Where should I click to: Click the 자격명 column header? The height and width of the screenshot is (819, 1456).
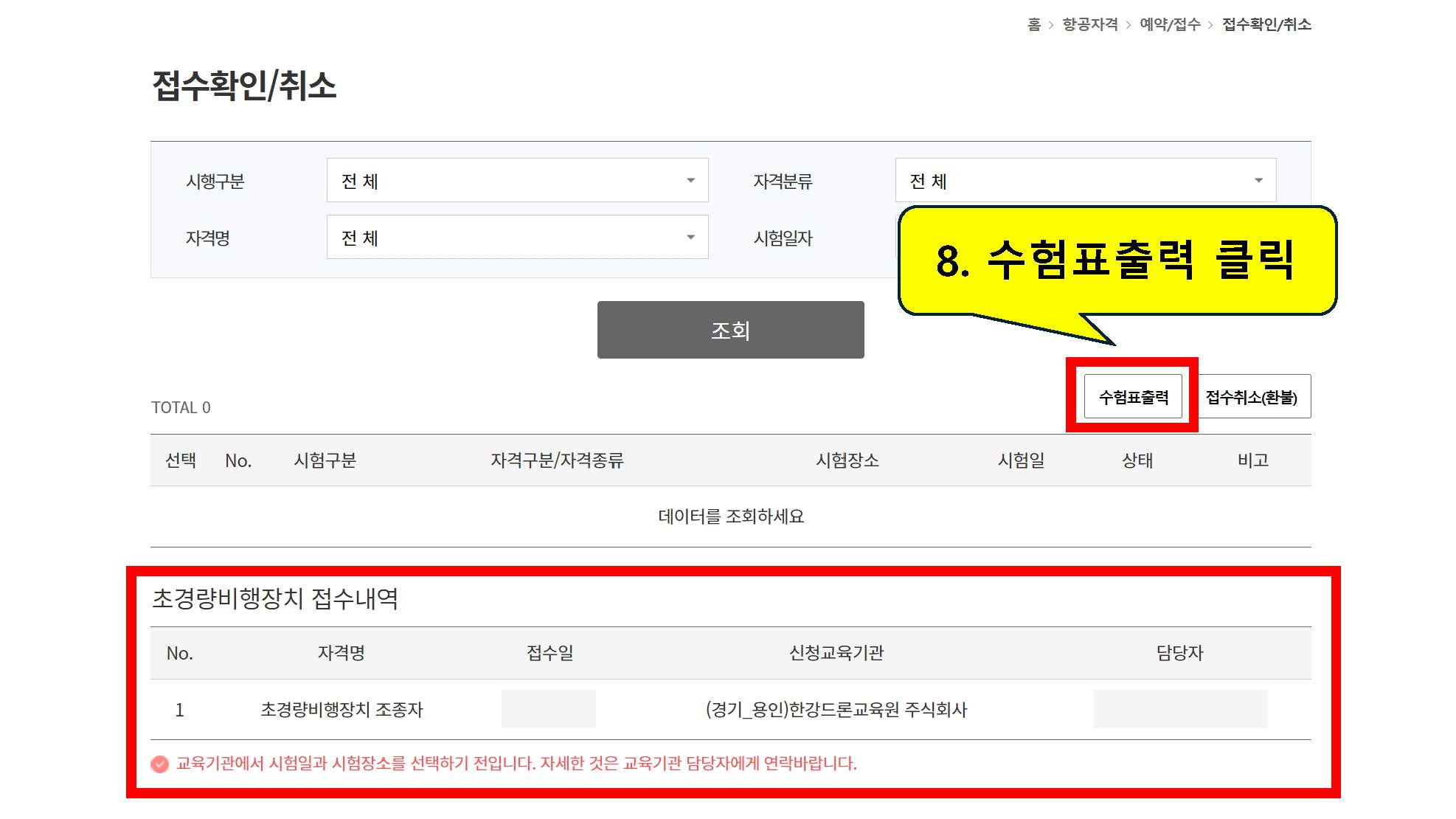pyautogui.click(x=341, y=653)
